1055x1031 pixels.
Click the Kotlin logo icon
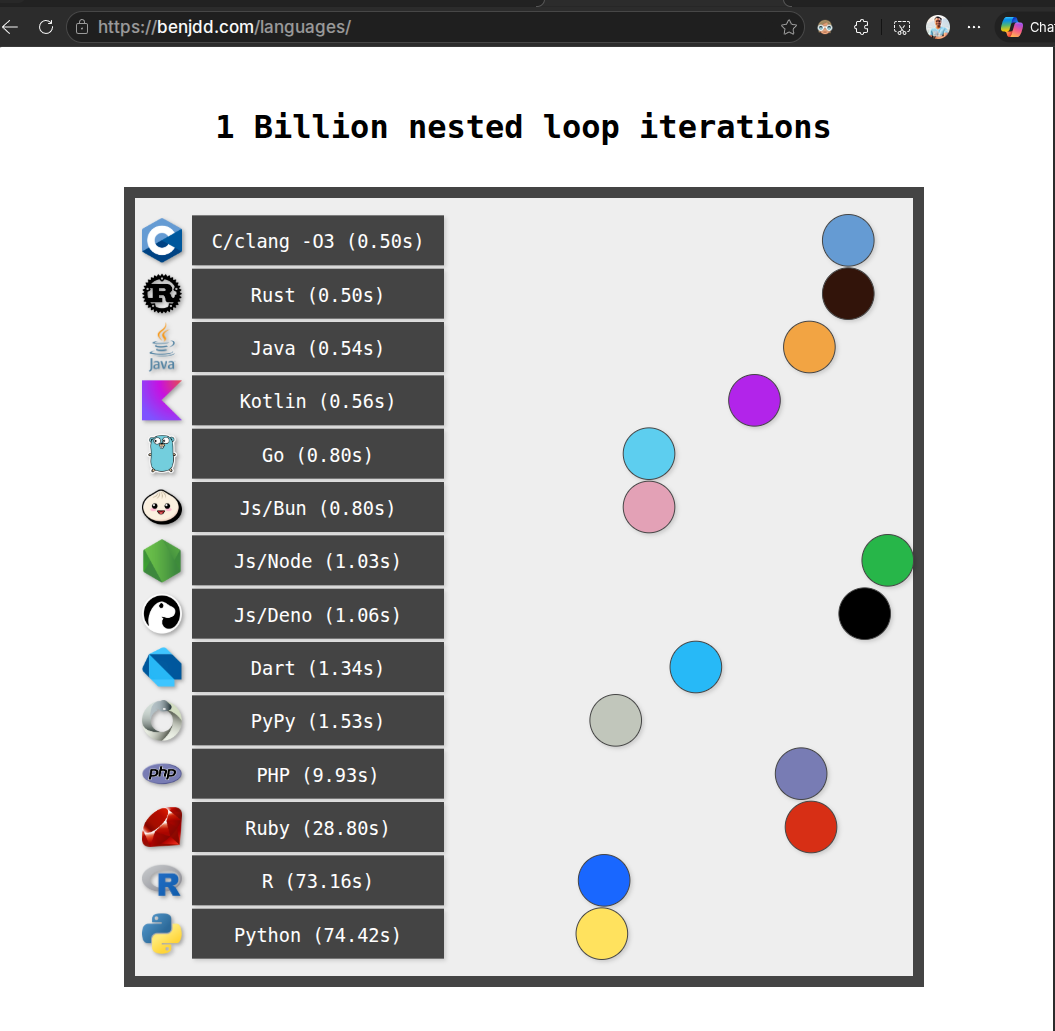pos(162,400)
